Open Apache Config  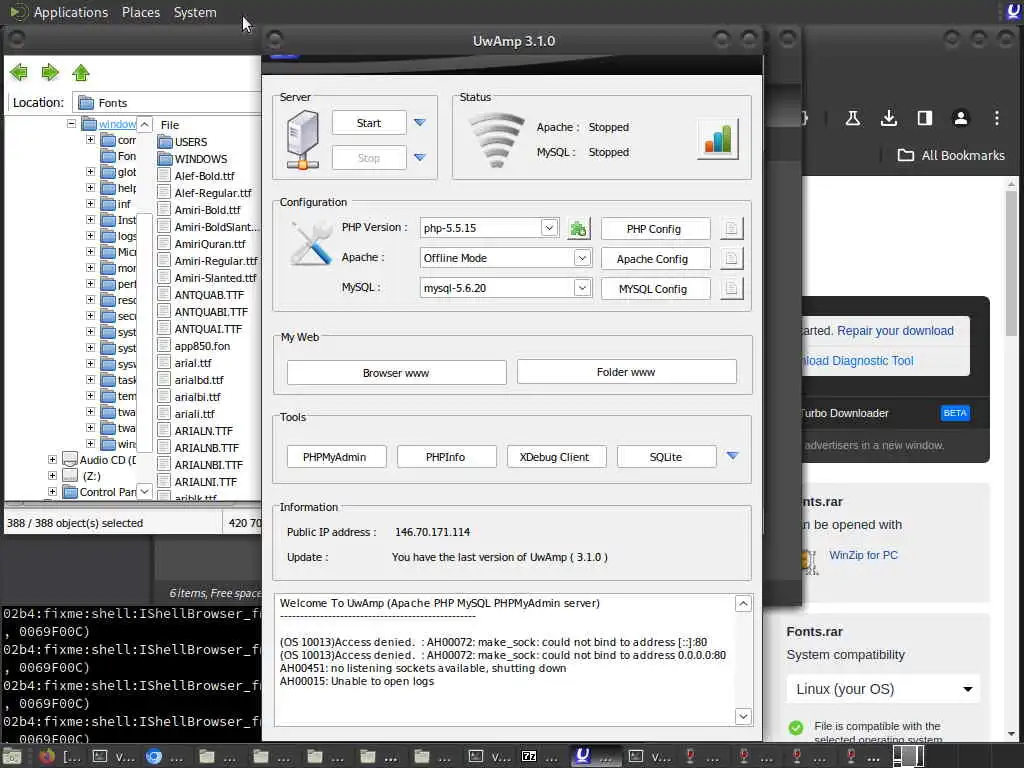pyautogui.click(x=654, y=259)
